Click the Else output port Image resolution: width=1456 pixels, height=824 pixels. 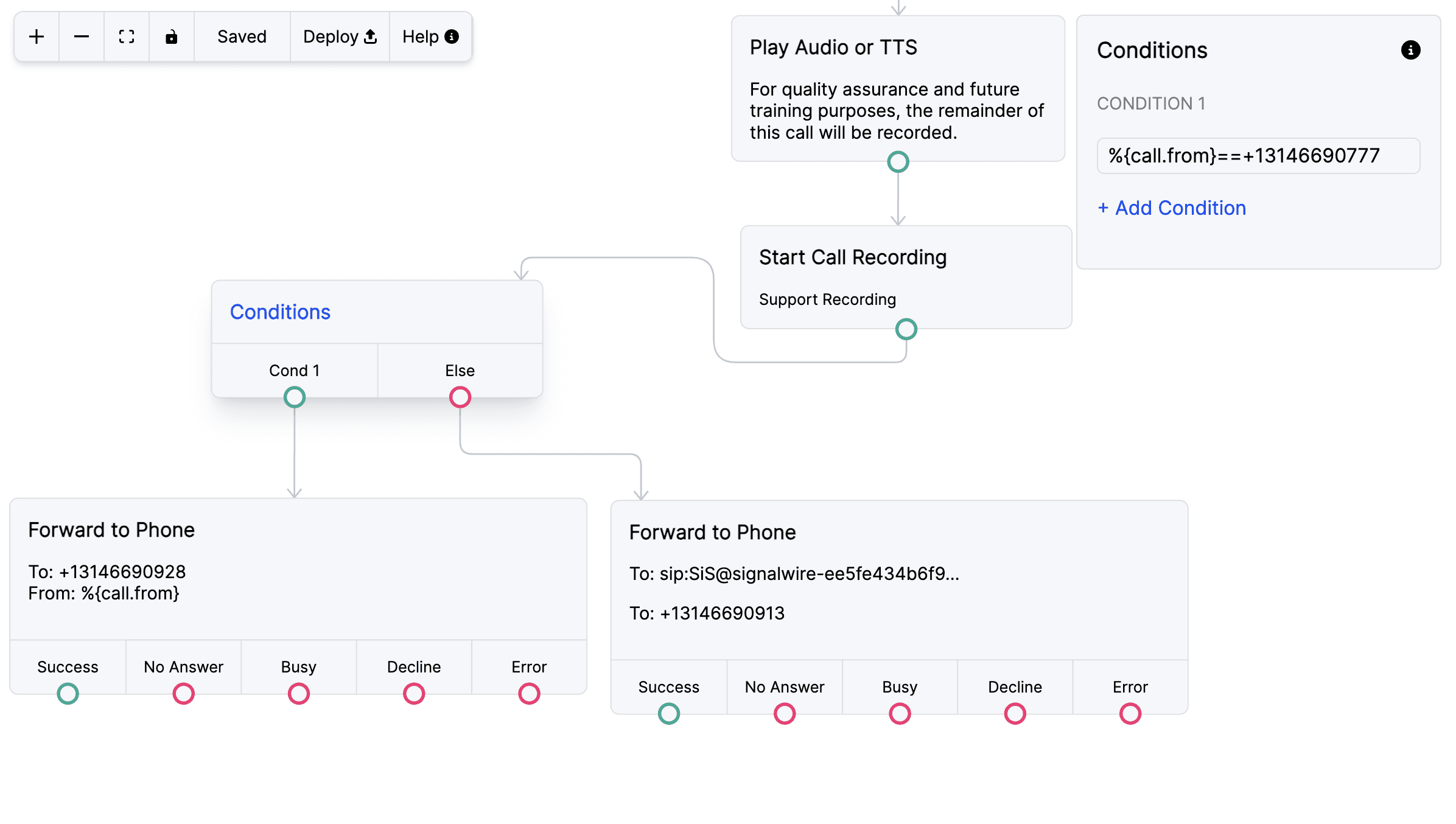pyautogui.click(x=460, y=397)
